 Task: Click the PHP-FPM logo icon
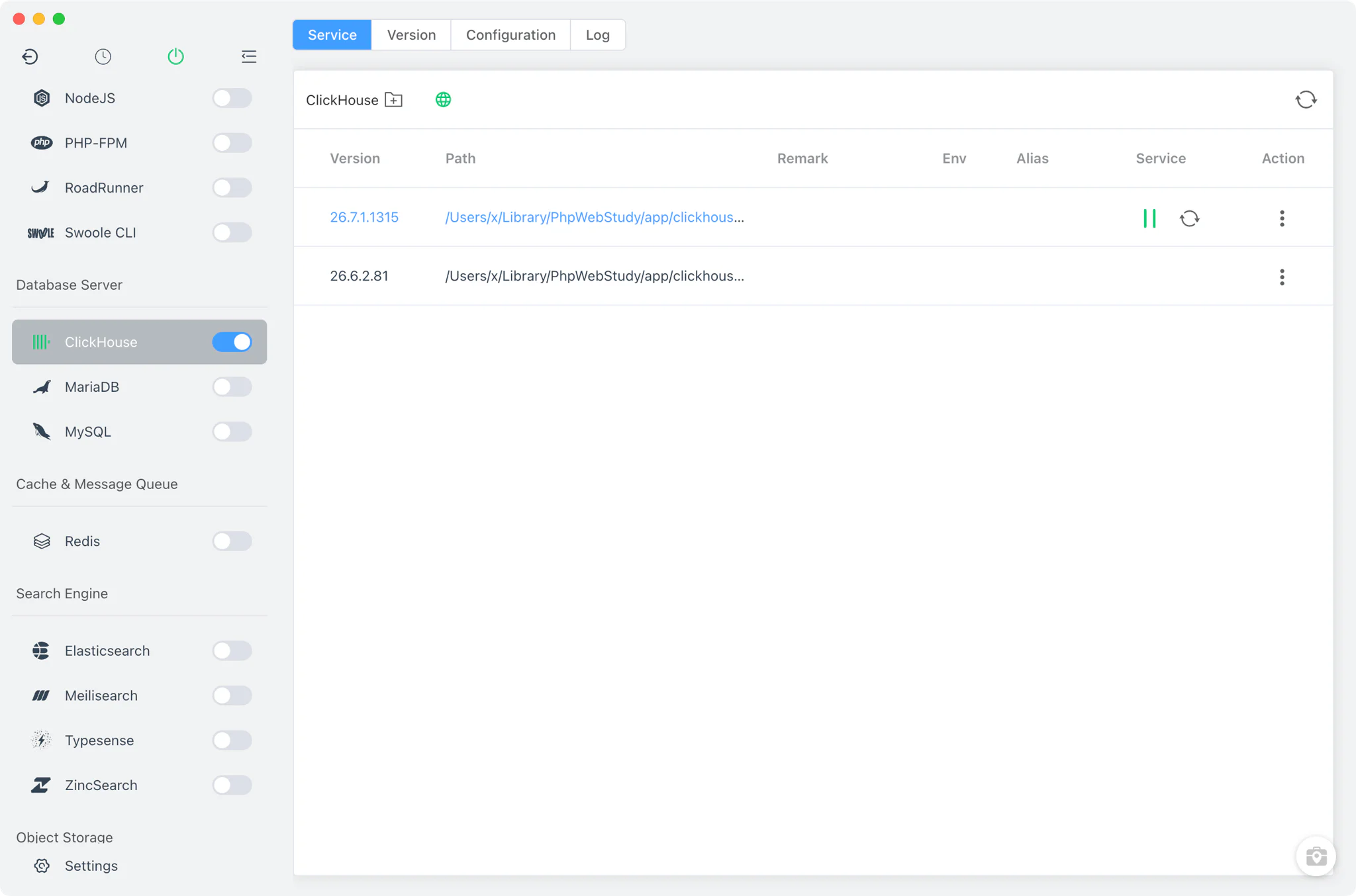(x=42, y=143)
